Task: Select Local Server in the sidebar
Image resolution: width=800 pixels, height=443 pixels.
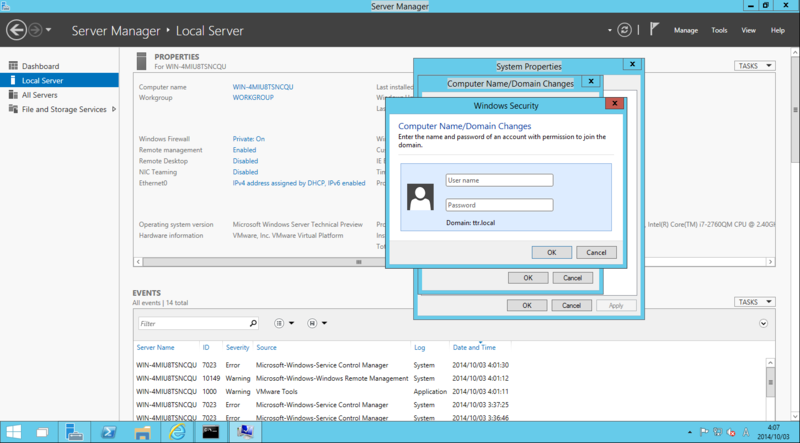Action: pos(59,80)
